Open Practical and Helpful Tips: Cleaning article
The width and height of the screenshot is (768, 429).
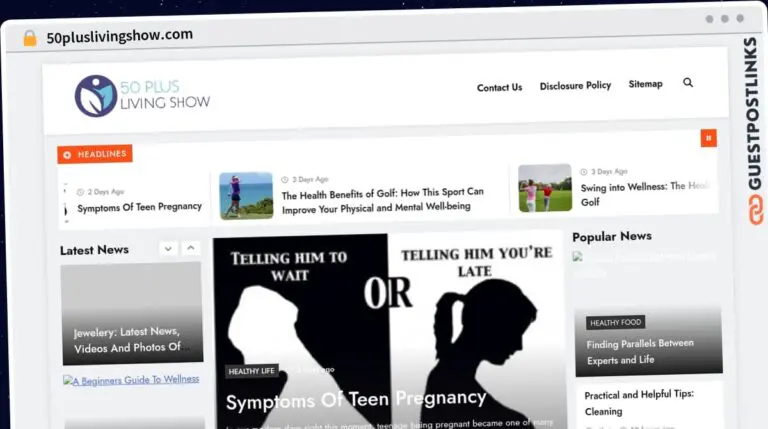pos(639,403)
